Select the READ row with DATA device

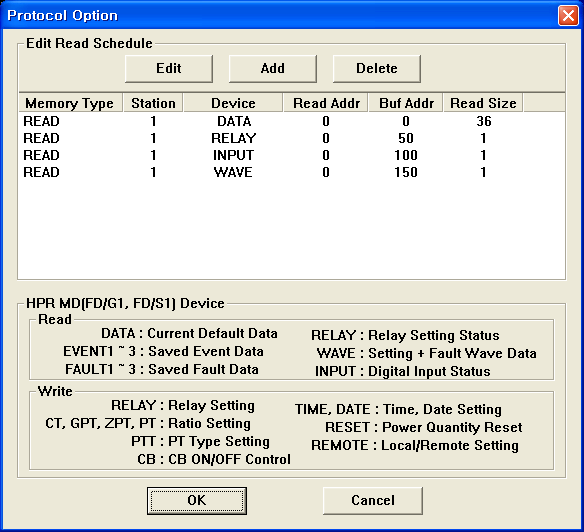tap(291, 121)
